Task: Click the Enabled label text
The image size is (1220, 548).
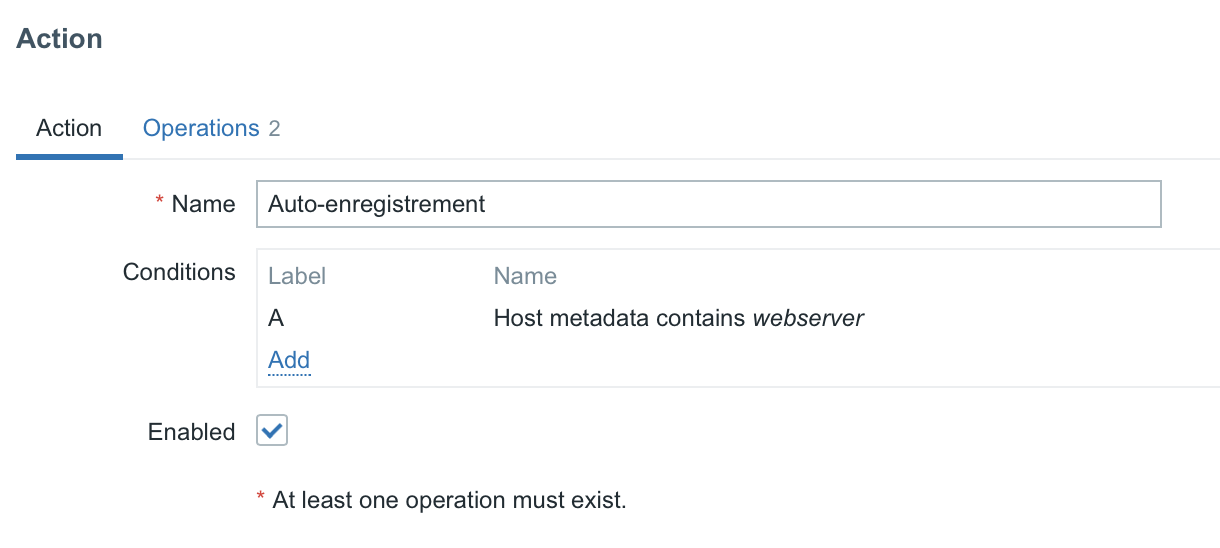Action: click(192, 432)
